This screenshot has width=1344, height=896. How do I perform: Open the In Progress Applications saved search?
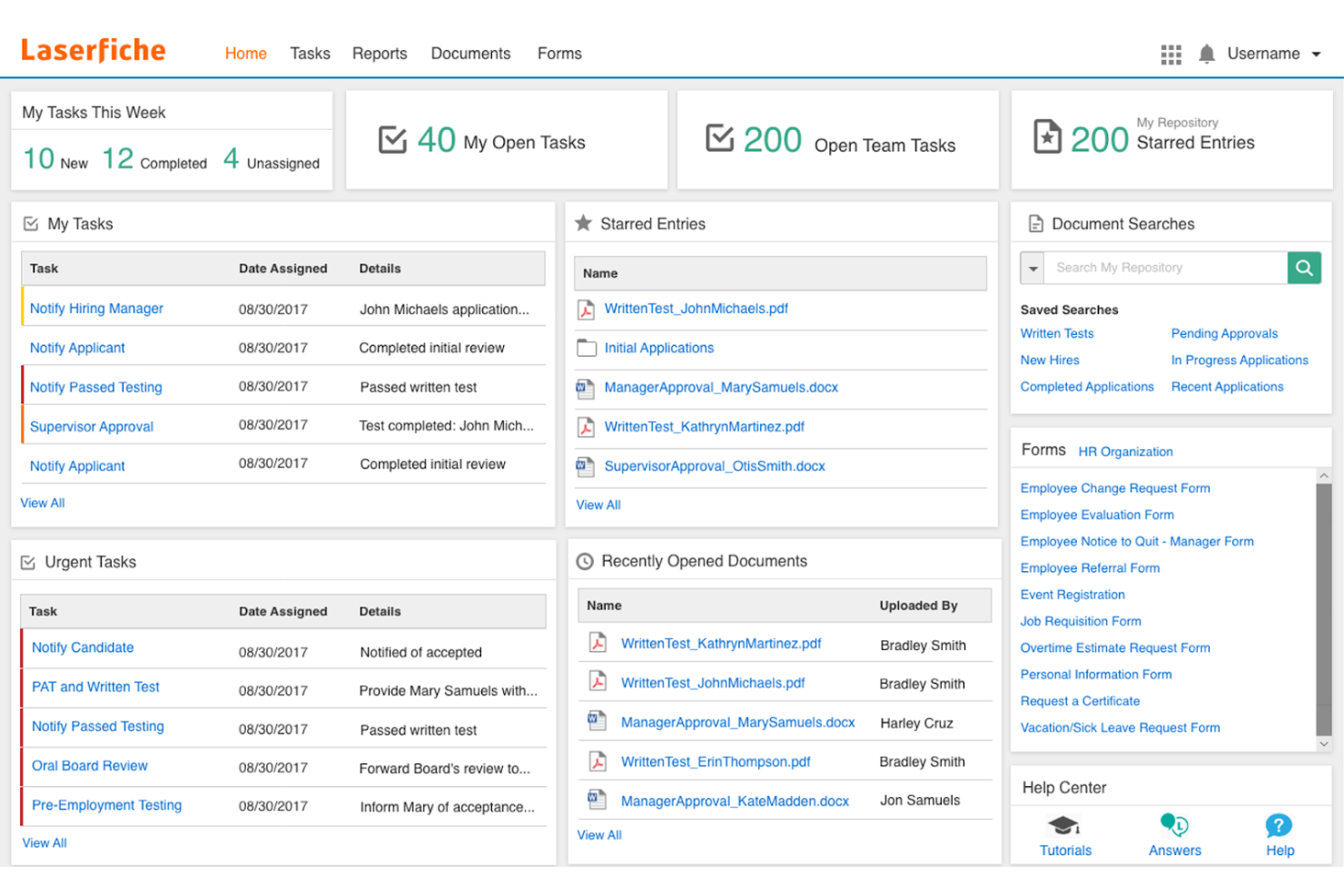[1240, 360]
